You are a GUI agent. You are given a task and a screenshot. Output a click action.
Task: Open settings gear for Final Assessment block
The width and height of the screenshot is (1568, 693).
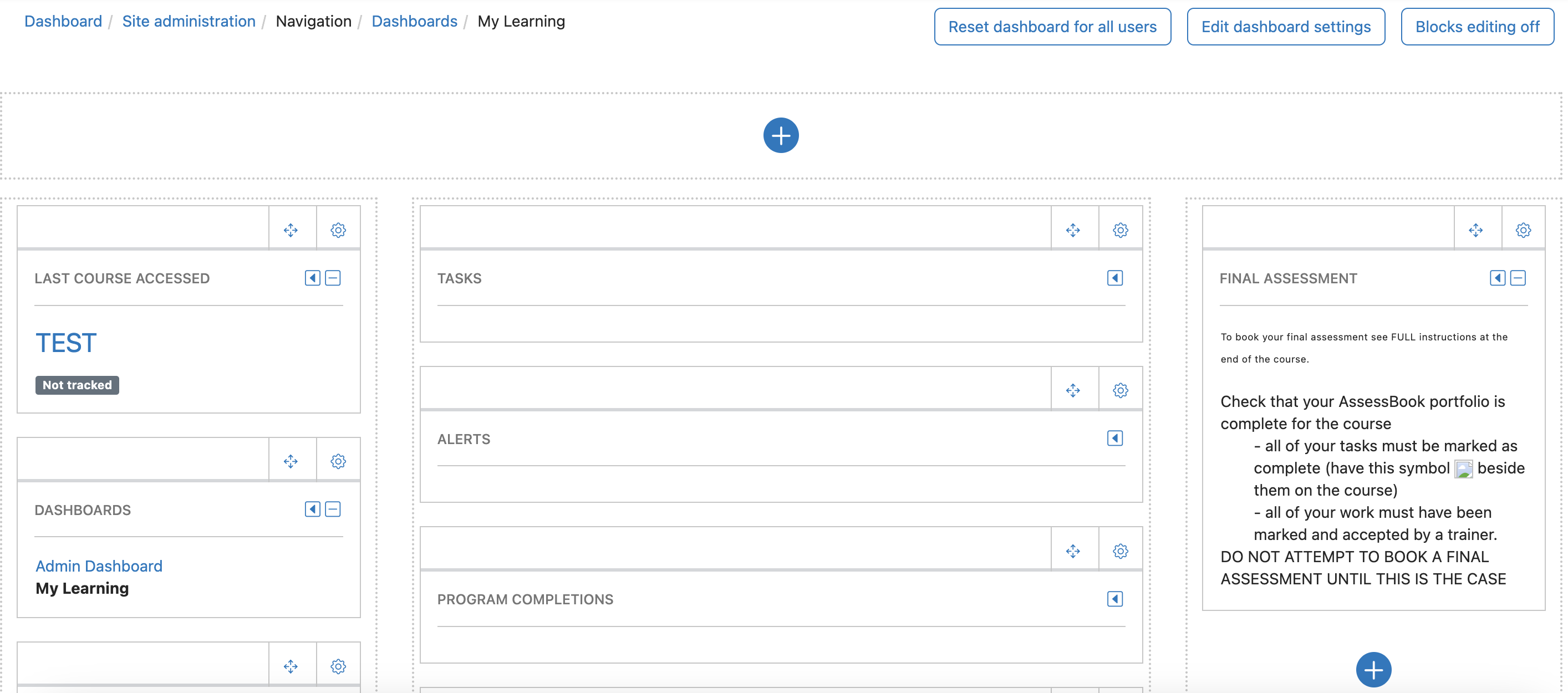coord(1524,230)
